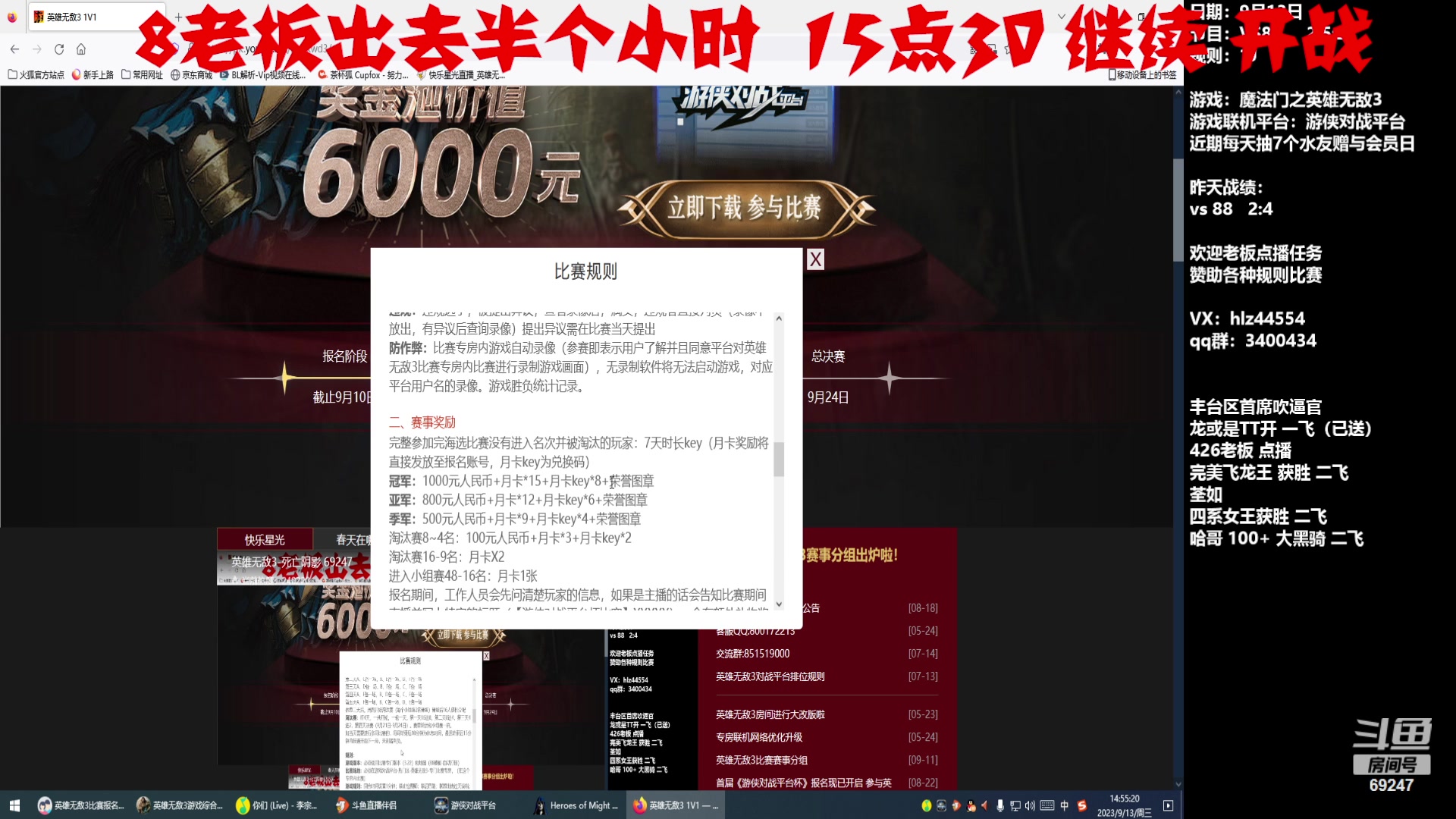Viewport: 1456px width, 819px height.
Task: Click the red speaker tray icon
Action: (985, 805)
